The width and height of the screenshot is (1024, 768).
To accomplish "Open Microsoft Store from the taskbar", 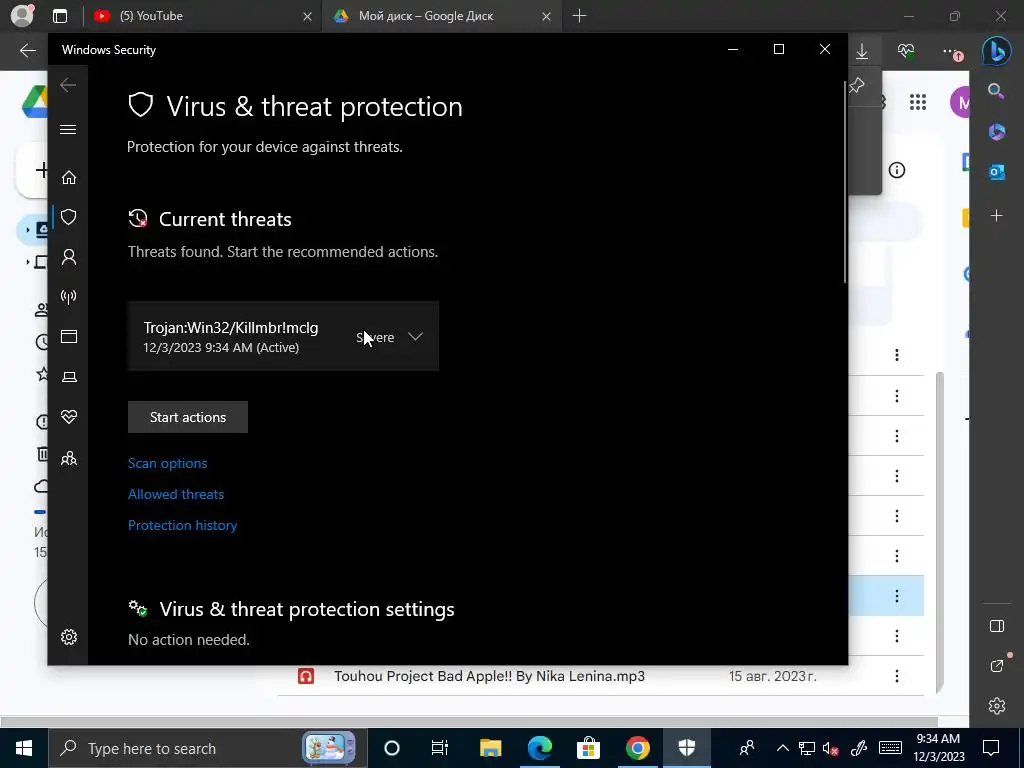I will tap(588, 748).
